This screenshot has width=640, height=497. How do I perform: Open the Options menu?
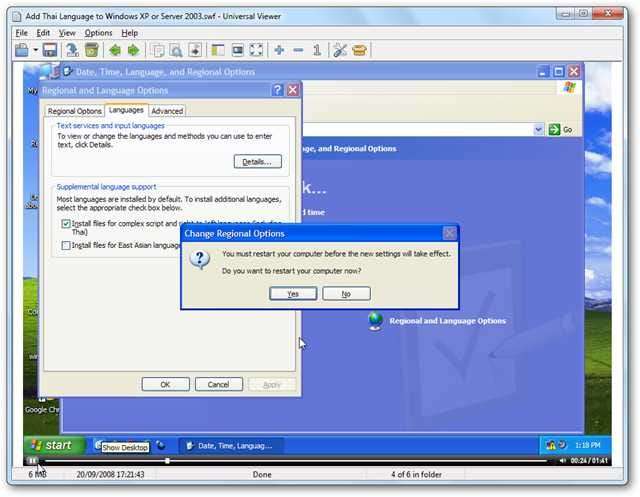98,33
